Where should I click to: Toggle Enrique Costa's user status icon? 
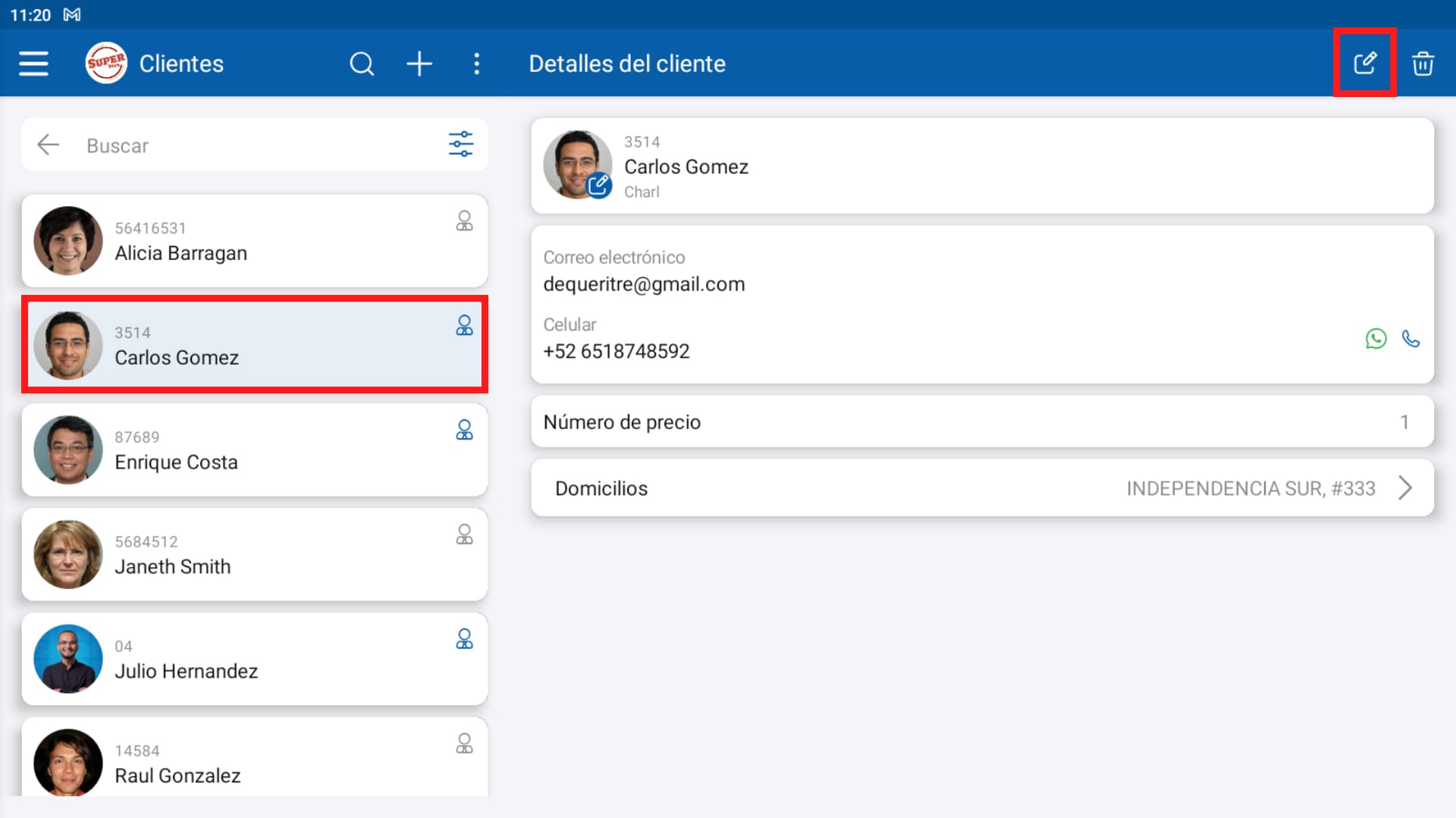pos(464,430)
